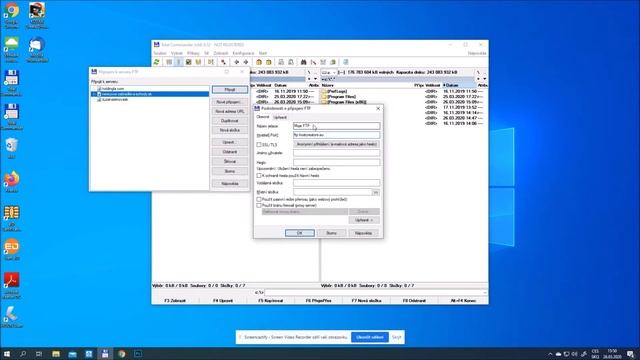Click the session name input field
The height and width of the screenshot is (360, 640).
tap(336, 126)
